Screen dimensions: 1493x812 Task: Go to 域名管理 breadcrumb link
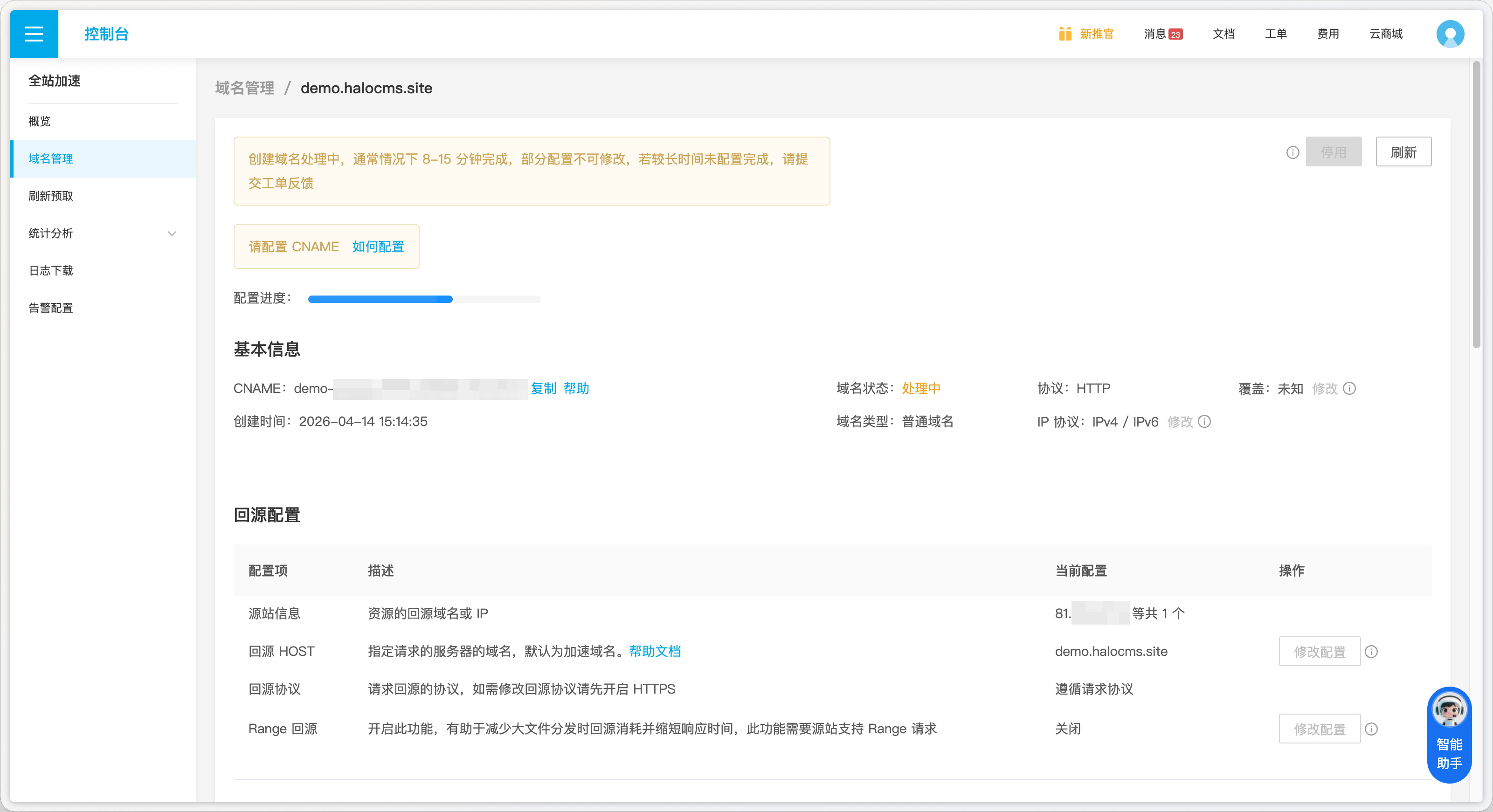(x=245, y=88)
